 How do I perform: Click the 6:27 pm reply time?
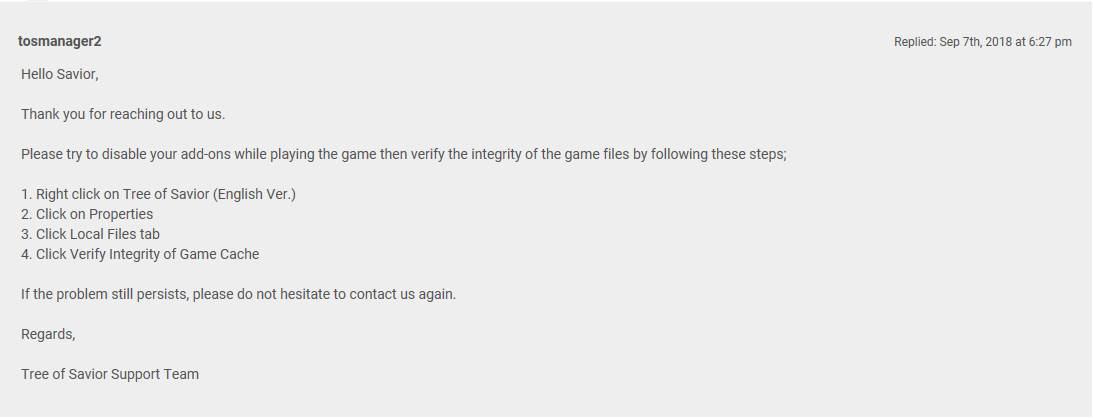pos(1050,42)
